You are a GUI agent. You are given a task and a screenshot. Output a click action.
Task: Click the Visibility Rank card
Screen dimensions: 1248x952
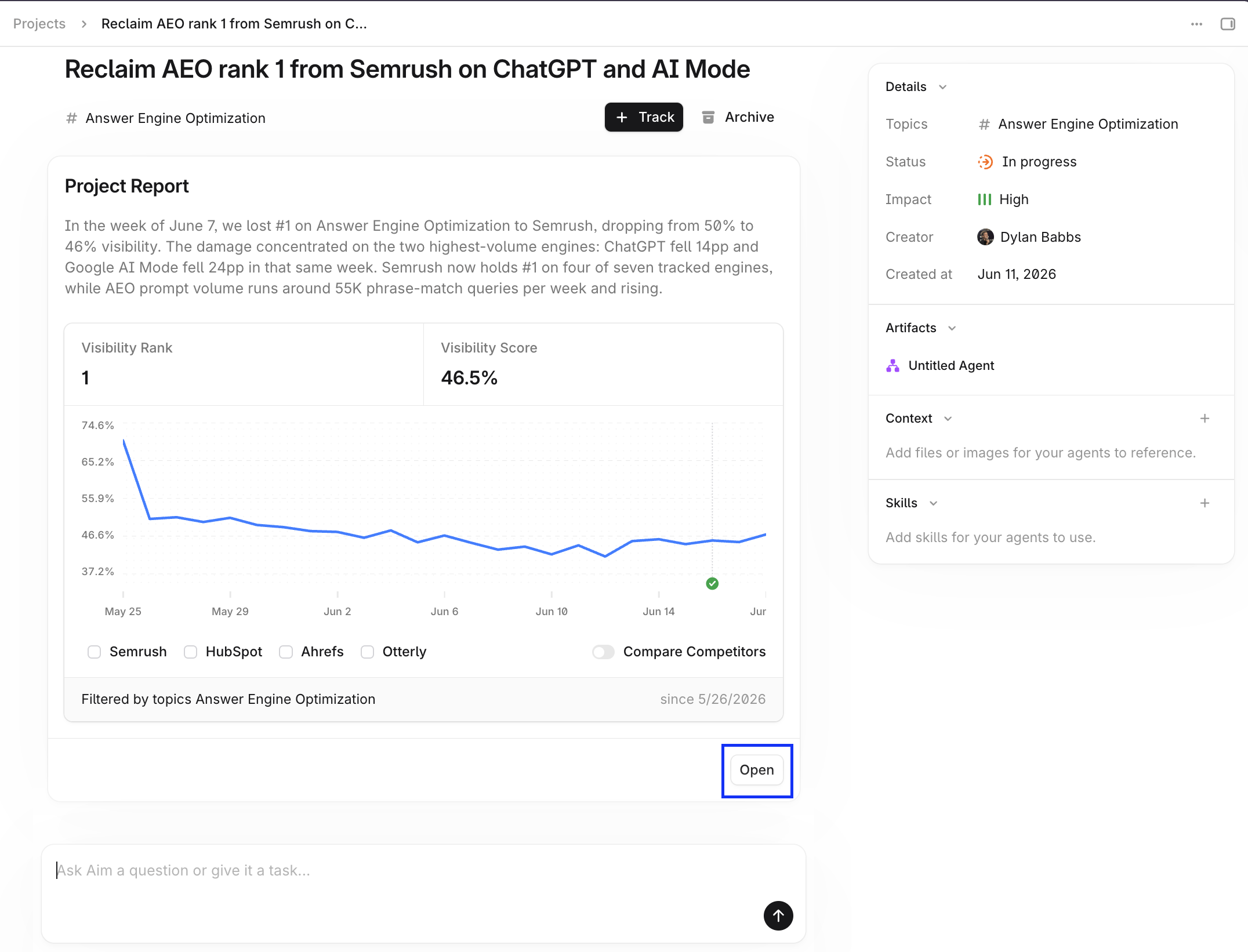[244, 364]
